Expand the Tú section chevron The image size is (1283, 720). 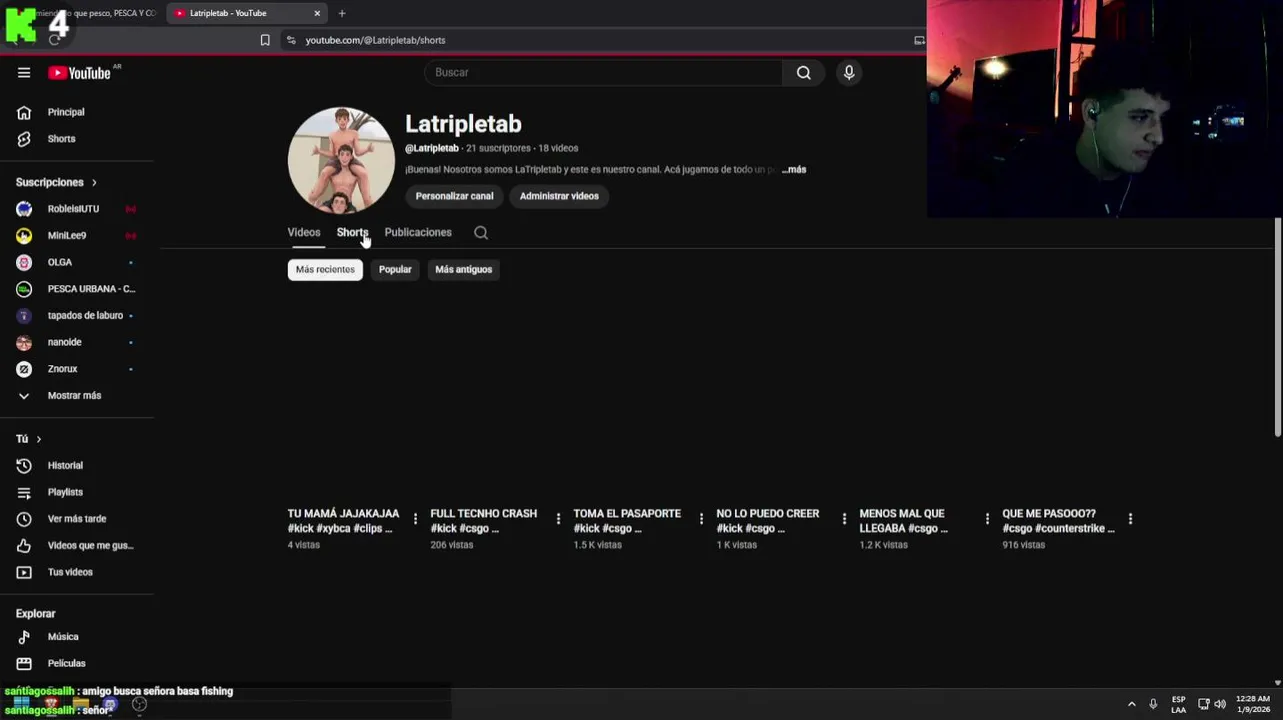39,439
